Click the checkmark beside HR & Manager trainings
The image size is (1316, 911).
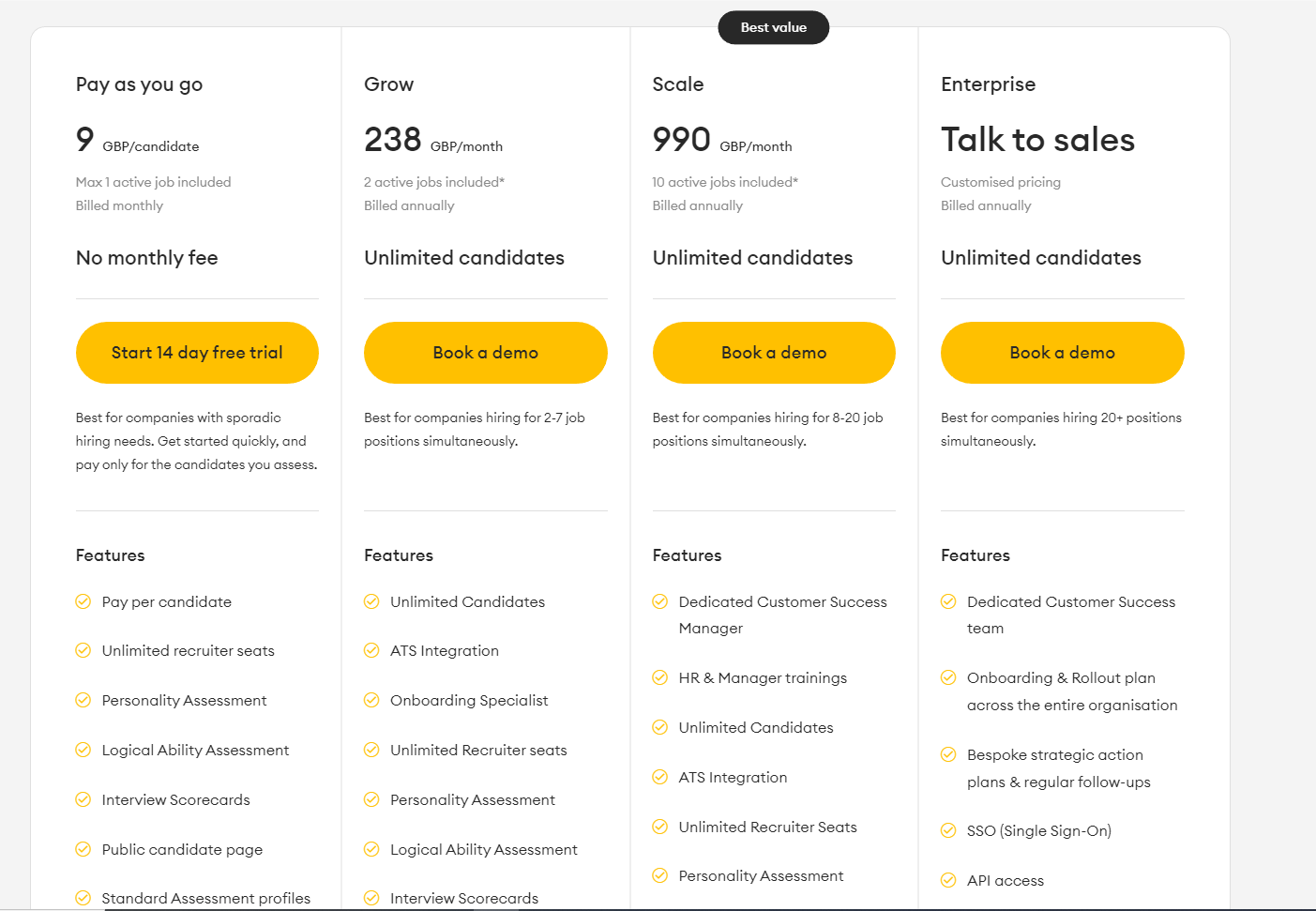[x=660, y=677]
